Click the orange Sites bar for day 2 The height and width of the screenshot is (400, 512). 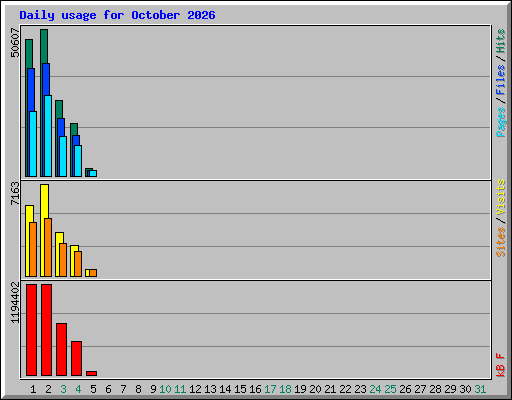pos(48,247)
